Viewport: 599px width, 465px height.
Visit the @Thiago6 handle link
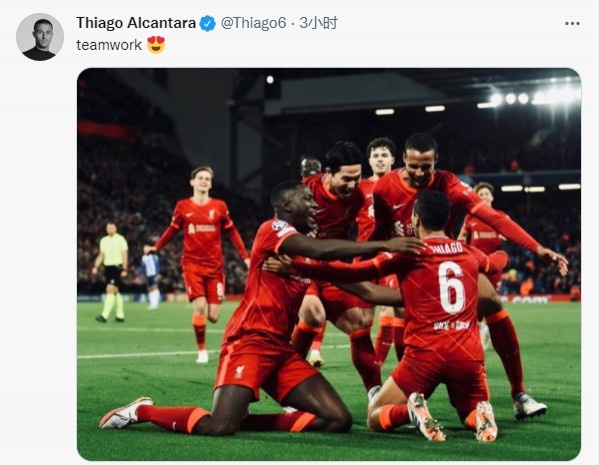point(253,23)
